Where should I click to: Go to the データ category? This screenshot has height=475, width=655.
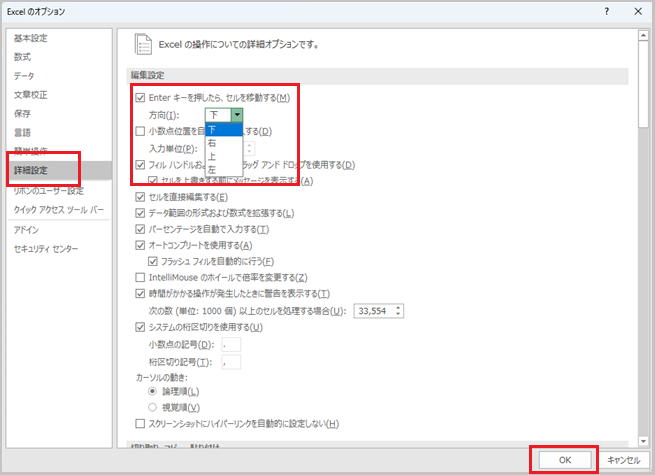point(24,76)
